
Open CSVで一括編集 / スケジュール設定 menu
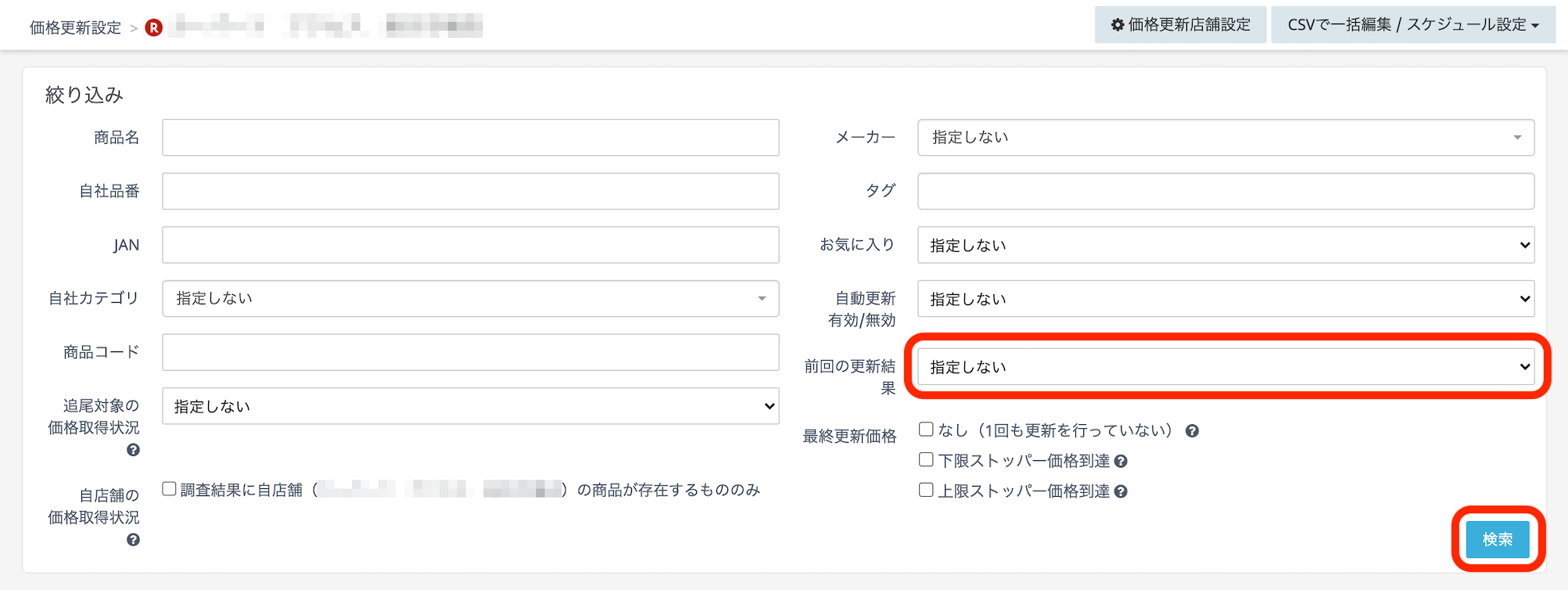point(1412,25)
